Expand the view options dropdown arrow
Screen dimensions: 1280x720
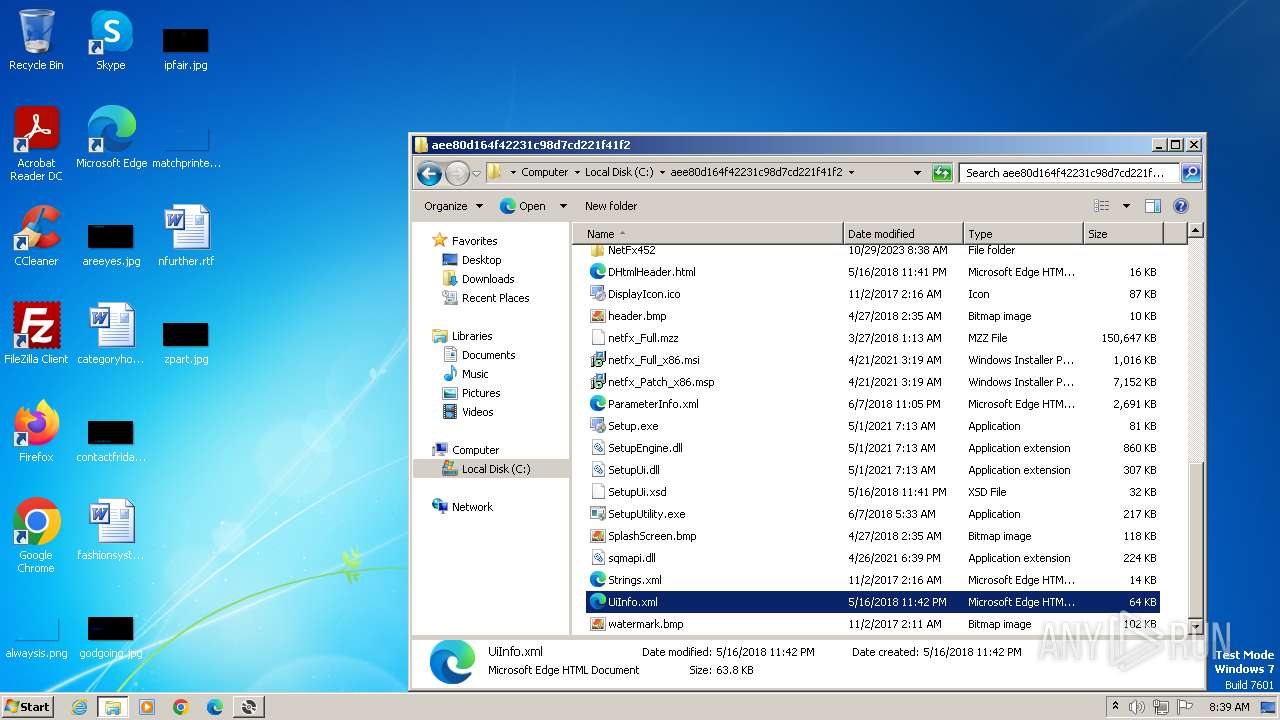(x=1126, y=206)
